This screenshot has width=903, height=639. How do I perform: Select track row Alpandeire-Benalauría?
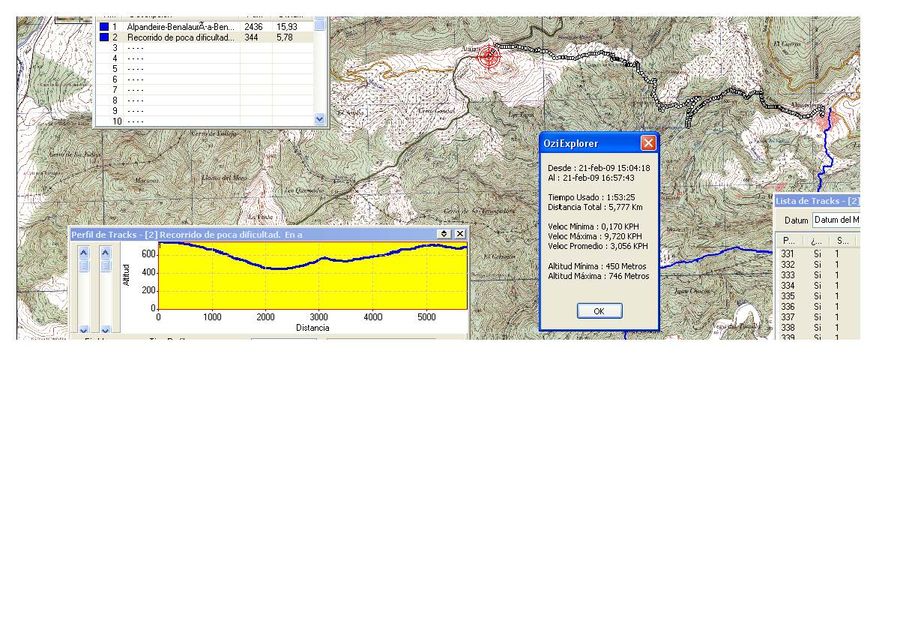click(x=204, y=27)
